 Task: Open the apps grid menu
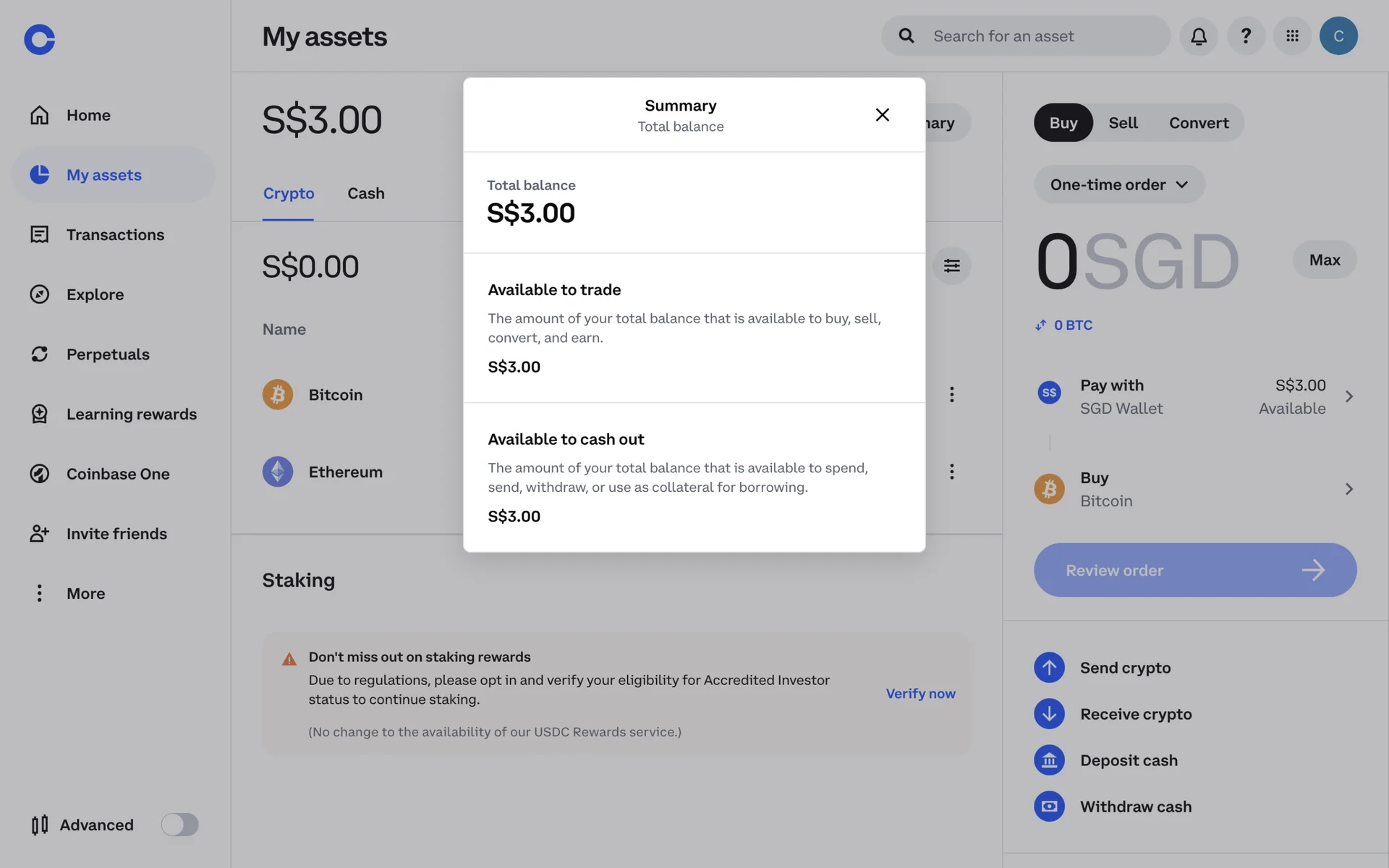pos(1292,36)
